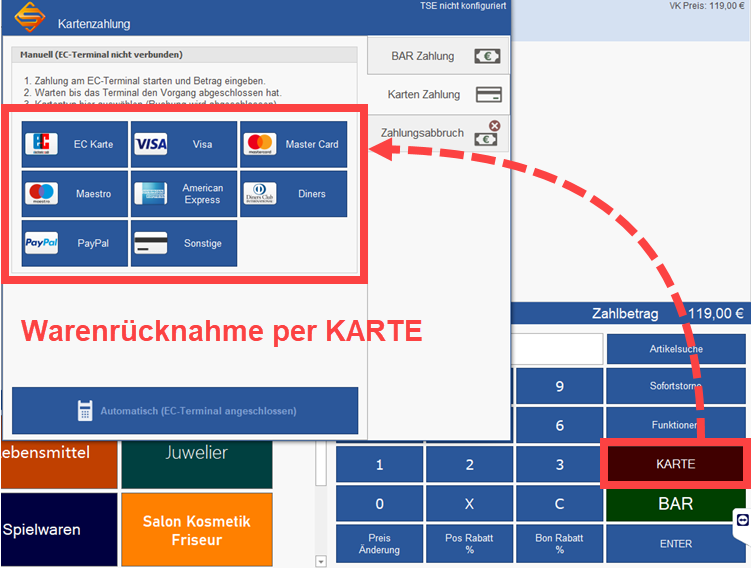Click Automatisch (EC-Terminal angeschlossen) button
Image resolution: width=751 pixels, height=568 pixels.
point(185,410)
